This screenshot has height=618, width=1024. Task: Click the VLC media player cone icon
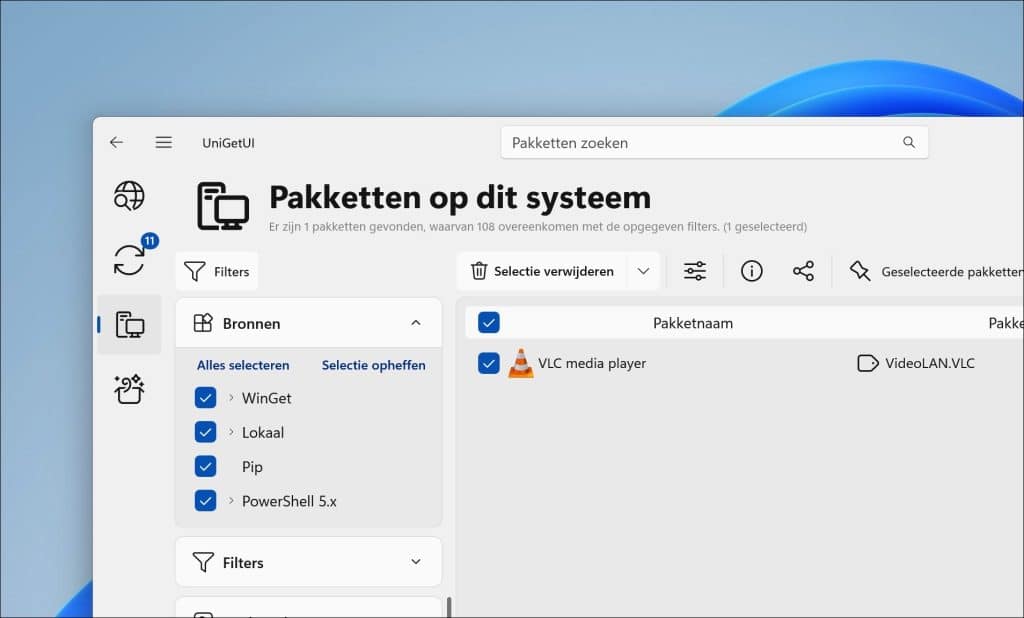click(521, 362)
